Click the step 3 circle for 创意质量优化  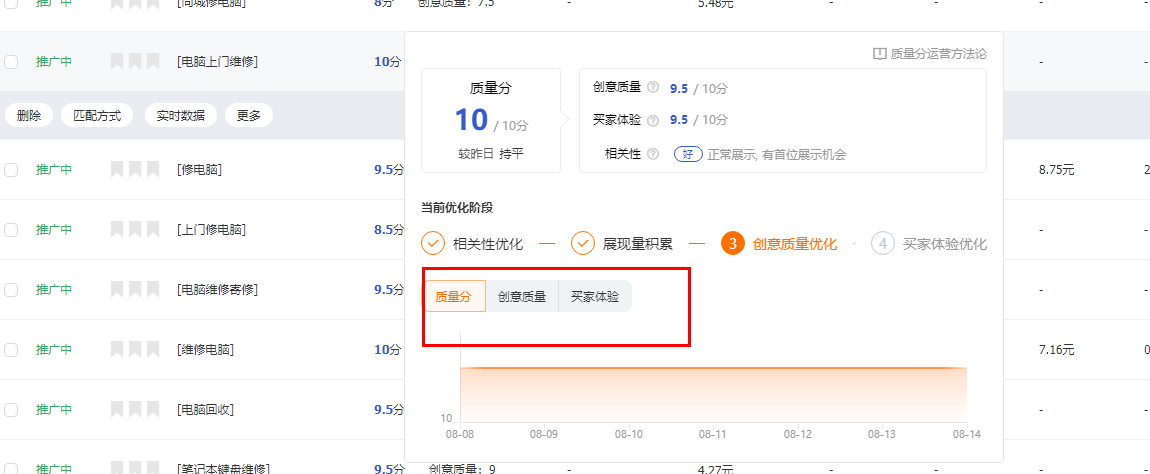pos(733,243)
